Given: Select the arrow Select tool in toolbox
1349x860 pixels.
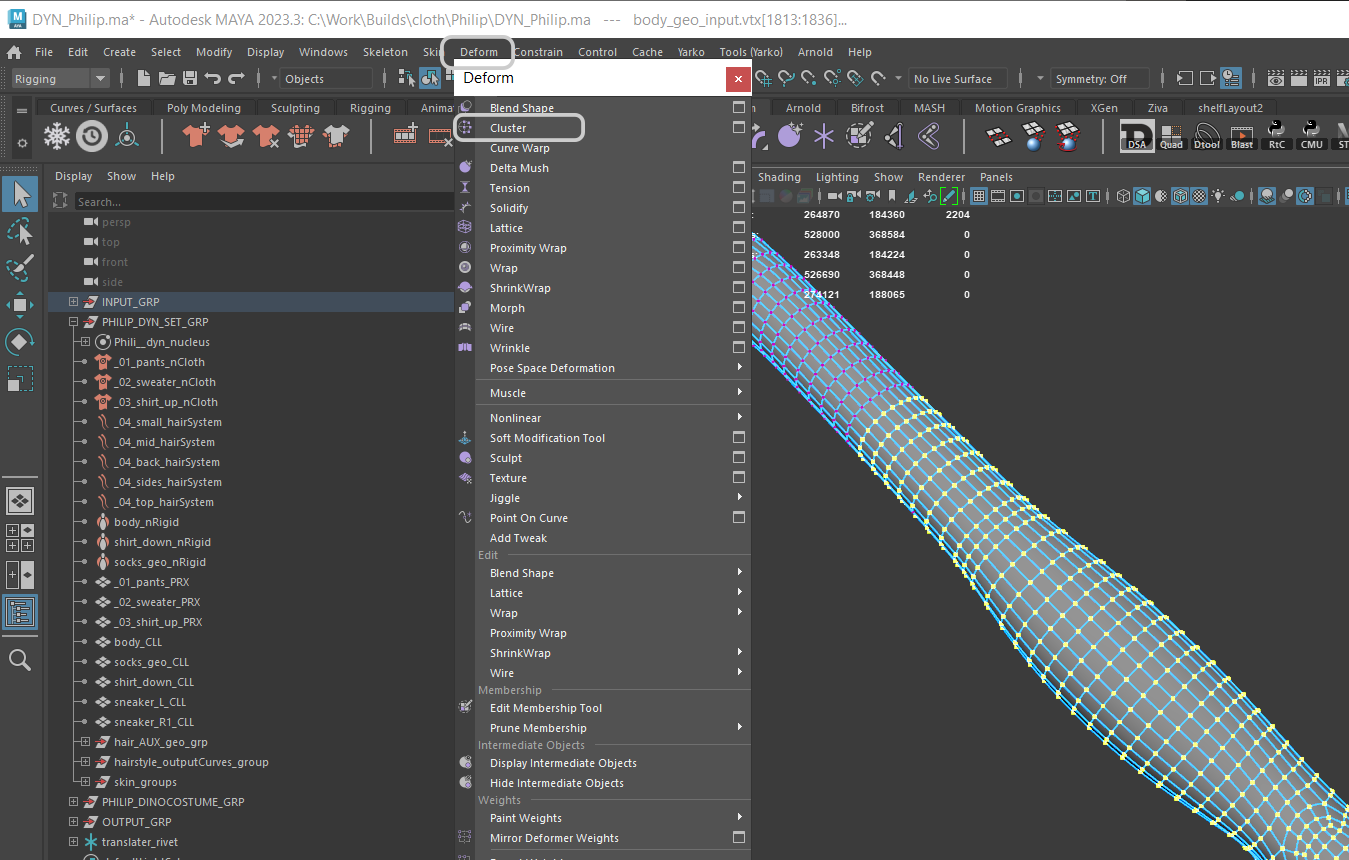Looking at the screenshot, I should point(20,195).
